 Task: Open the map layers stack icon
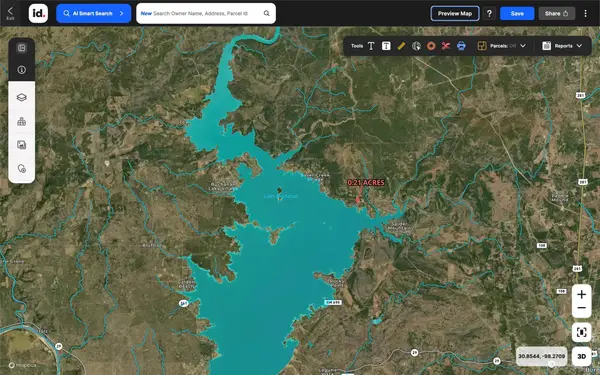coord(21,98)
